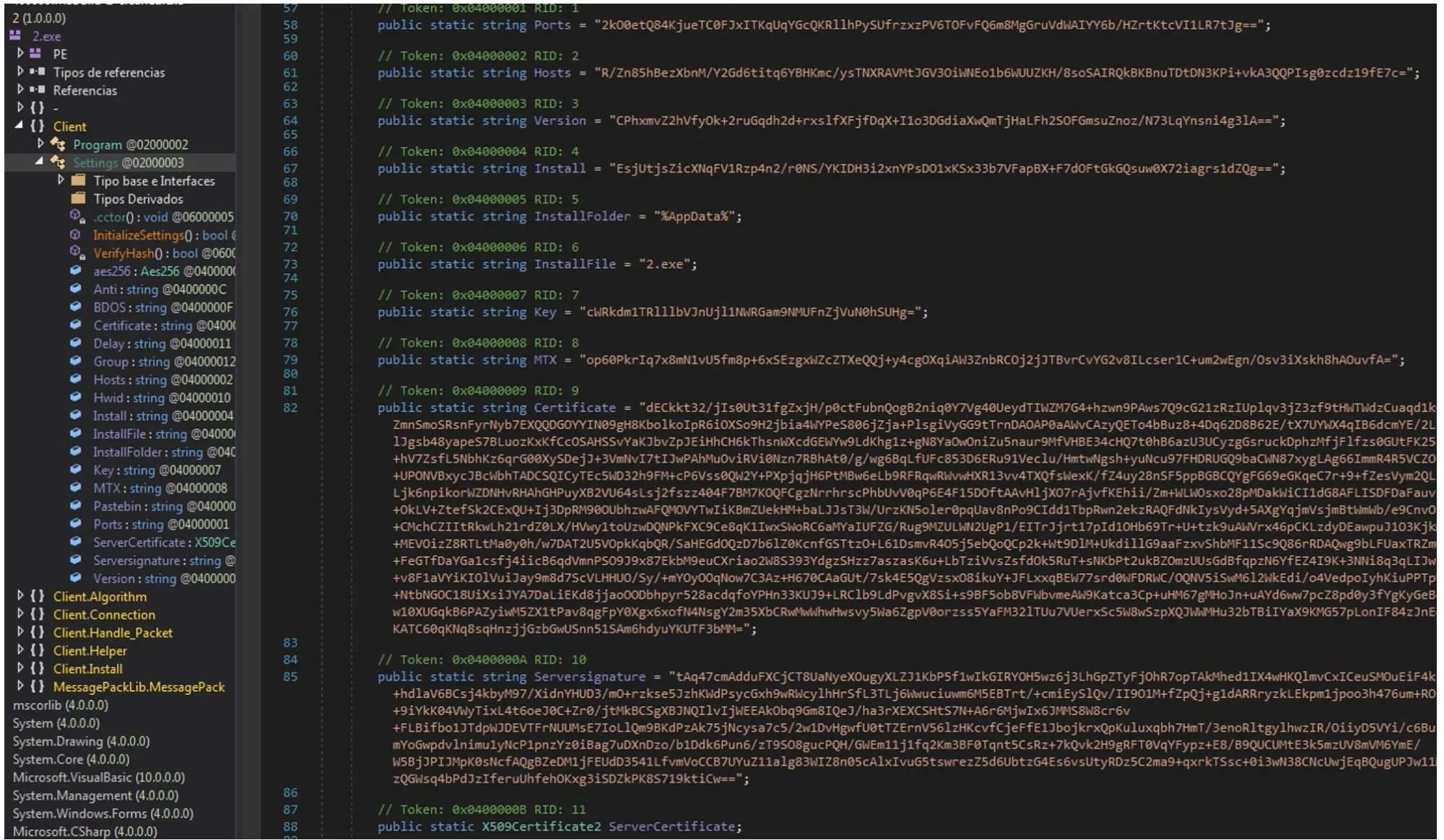Open Client.Install namespace
The width and height of the screenshot is (1444, 840).
88,668
